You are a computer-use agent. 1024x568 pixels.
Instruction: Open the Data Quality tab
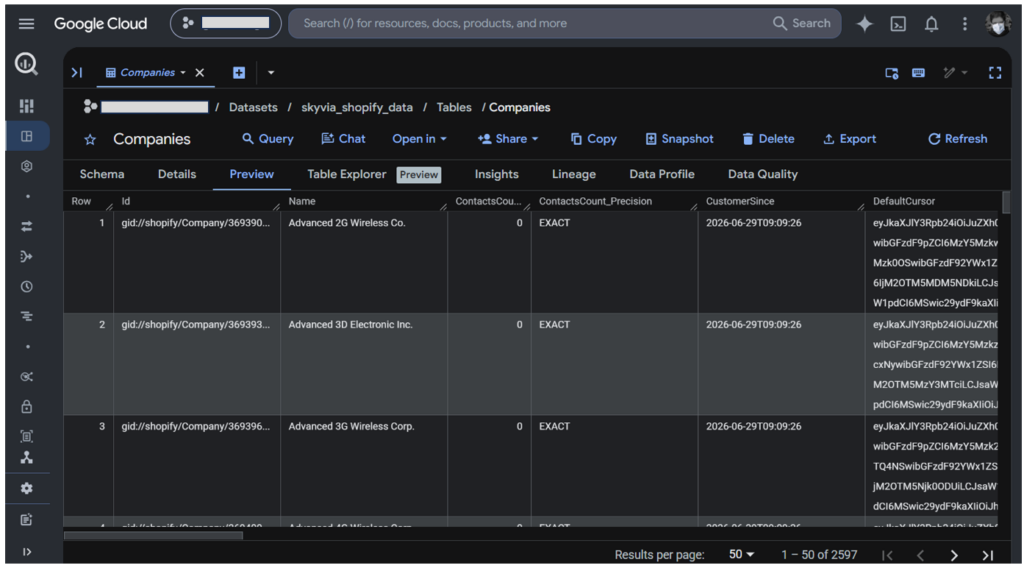[763, 174]
